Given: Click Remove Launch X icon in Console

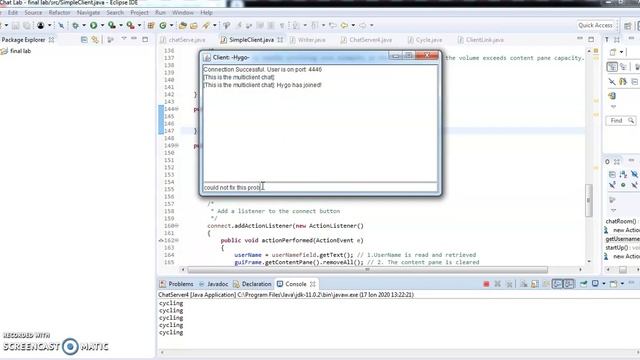Looking at the screenshot, I should tap(498, 284).
